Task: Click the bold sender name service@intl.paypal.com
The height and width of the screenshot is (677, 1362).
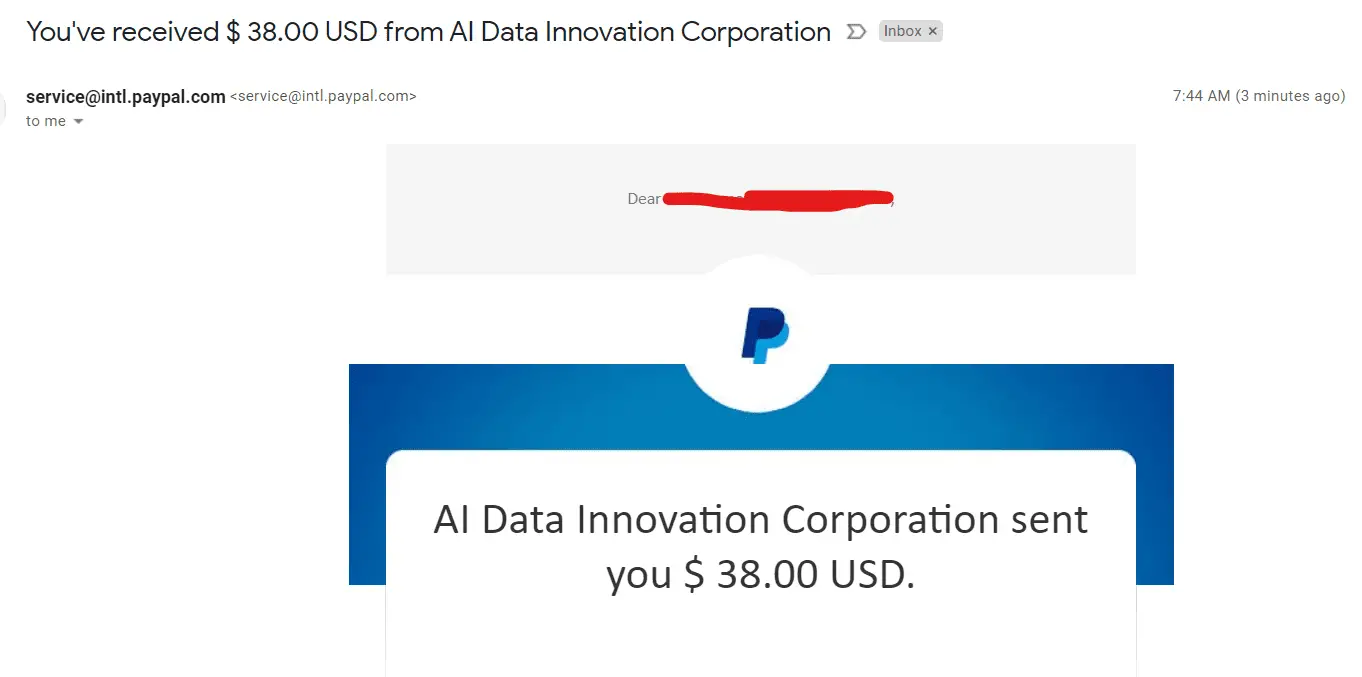Action: pyautogui.click(x=126, y=97)
